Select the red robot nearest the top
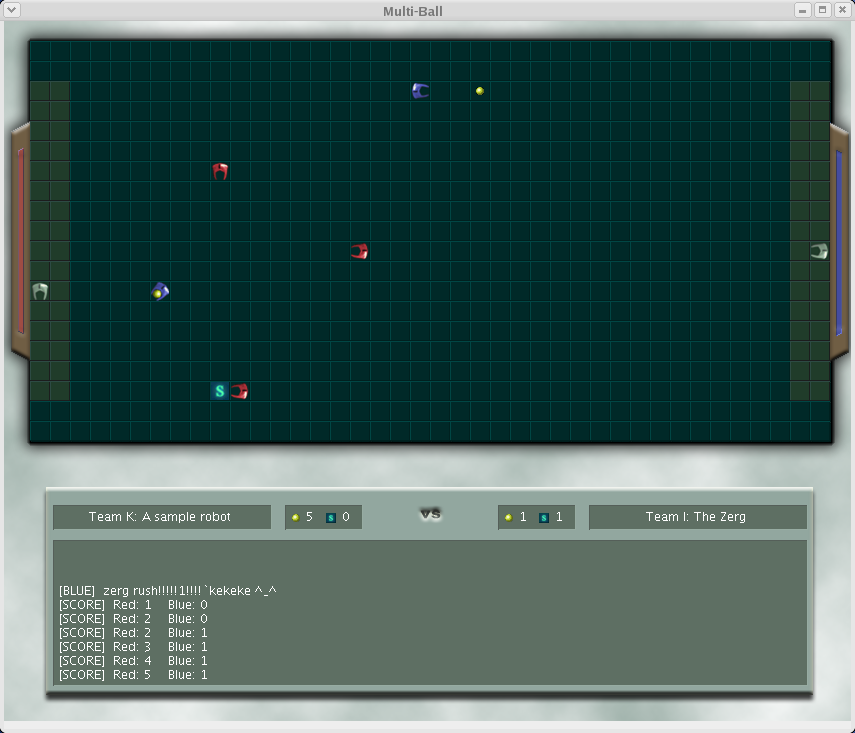This screenshot has width=855, height=733. click(220, 171)
